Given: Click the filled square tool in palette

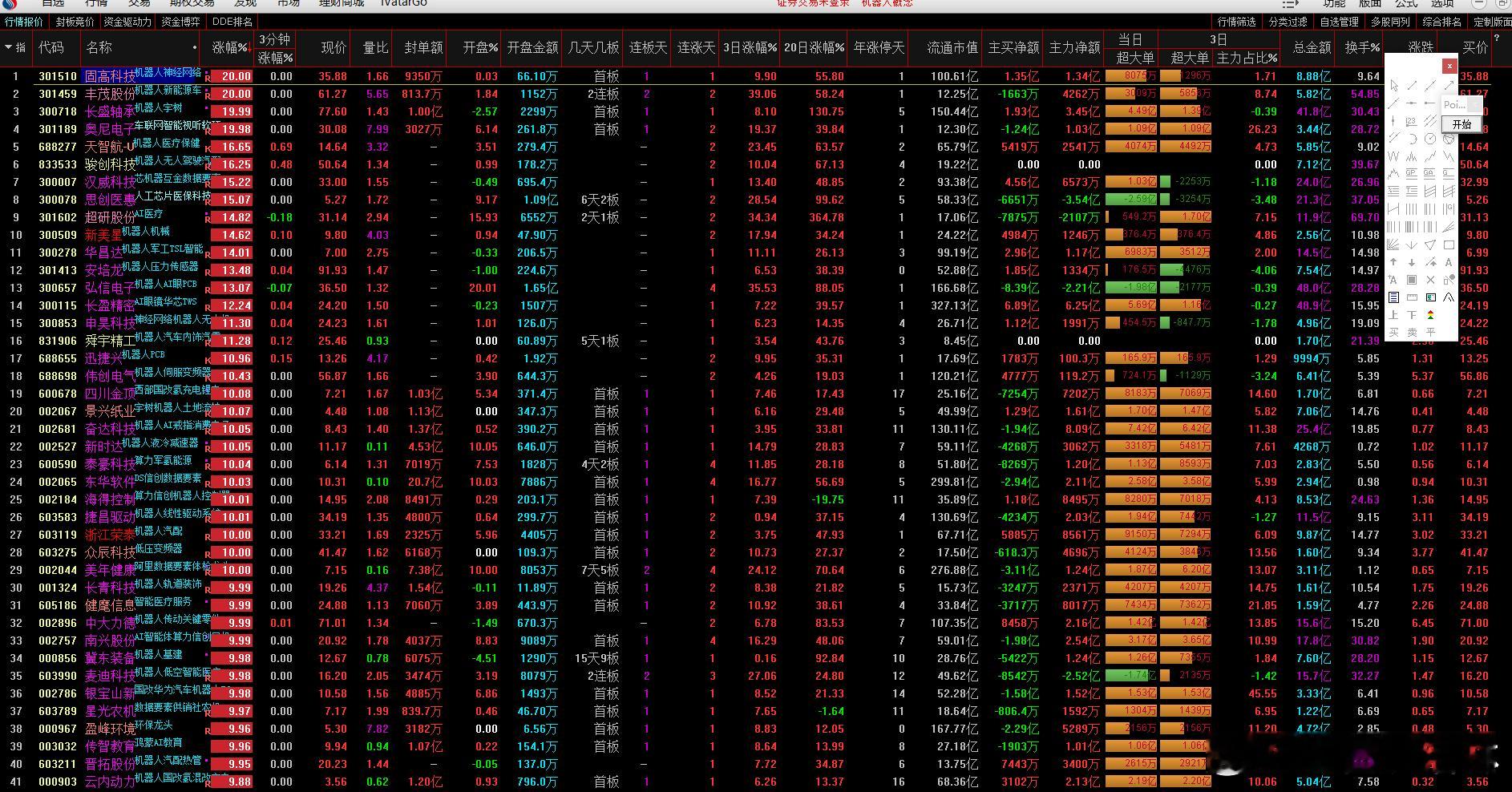Looking at the screenshot, I should tap(1412, 279).
